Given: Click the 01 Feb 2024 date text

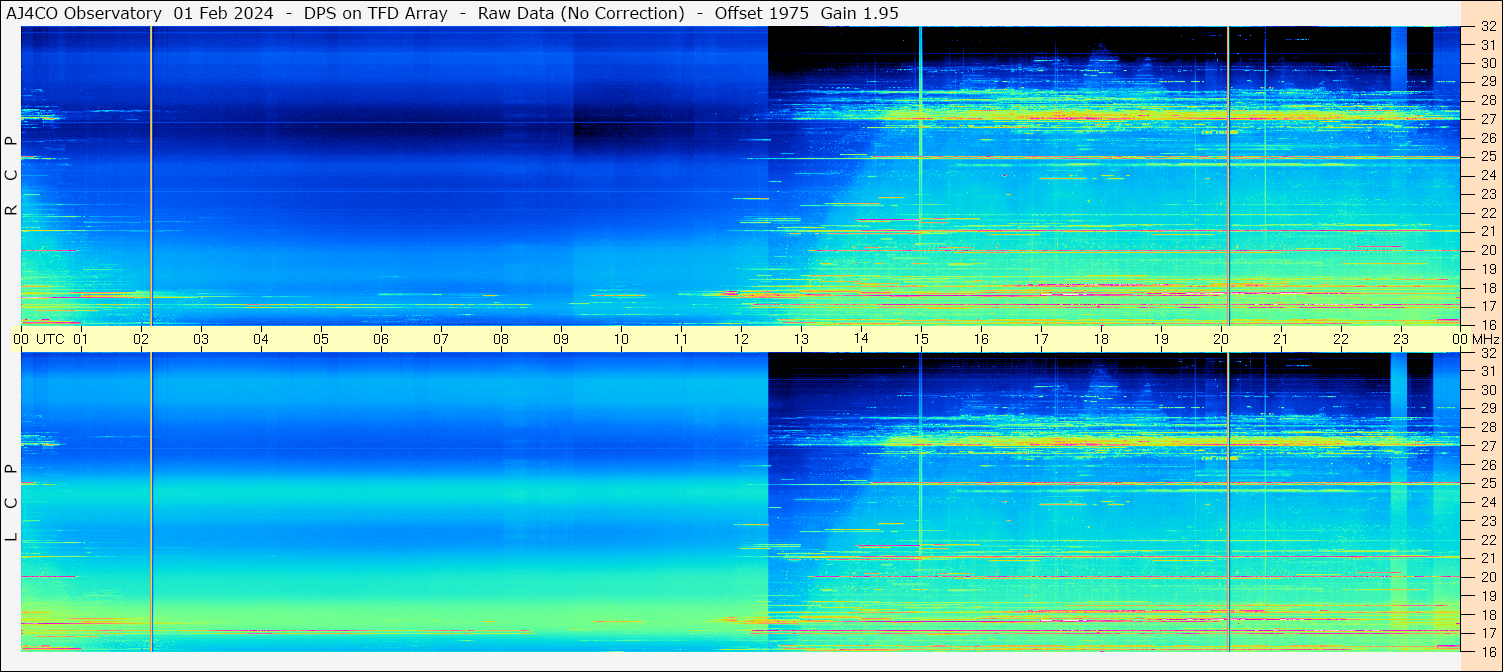Looking at the screenshot, I should (x=223, y=13).
